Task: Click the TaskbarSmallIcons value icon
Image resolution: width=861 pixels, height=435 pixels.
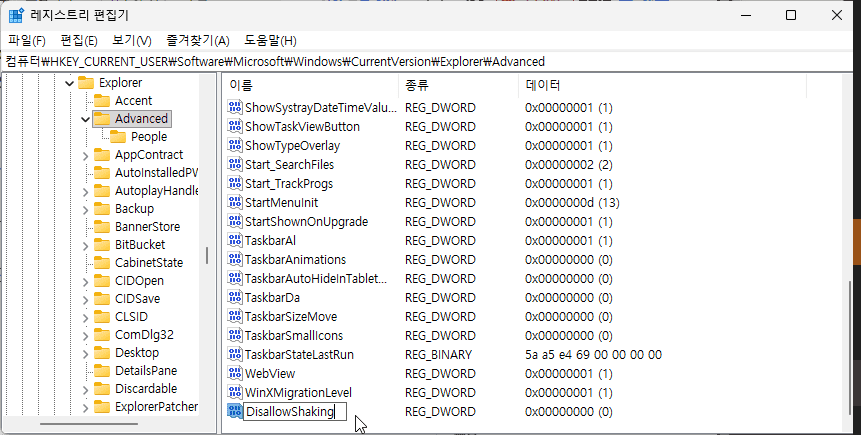Action: (x=235, y=336)
